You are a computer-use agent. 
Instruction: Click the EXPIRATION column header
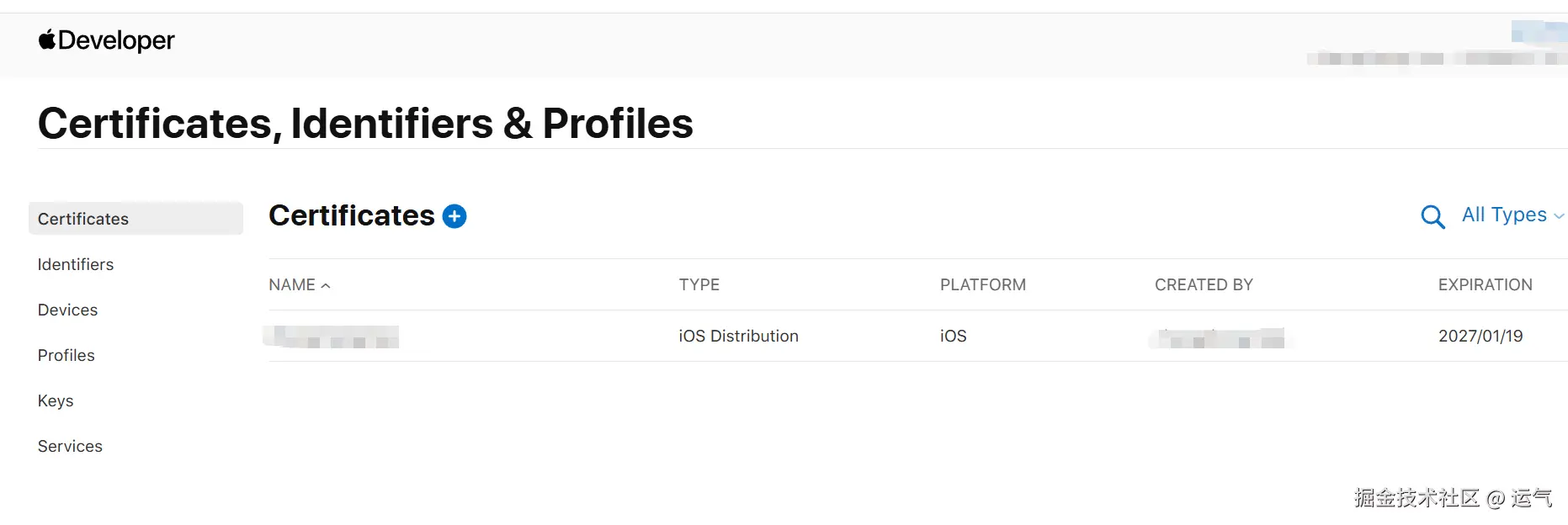[1485, 285]
